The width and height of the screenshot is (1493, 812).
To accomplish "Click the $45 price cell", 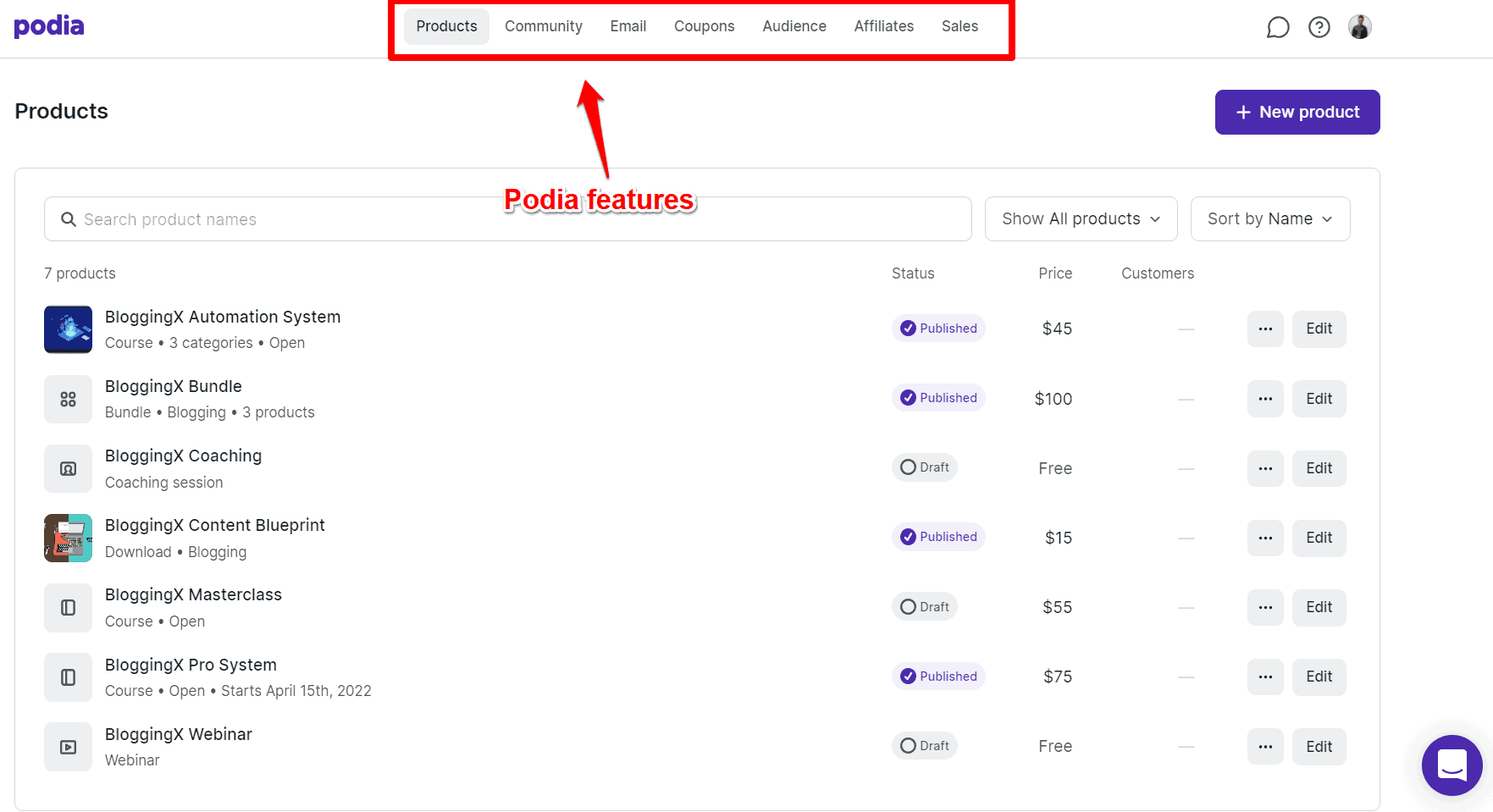I will [x=1057, y=329].
